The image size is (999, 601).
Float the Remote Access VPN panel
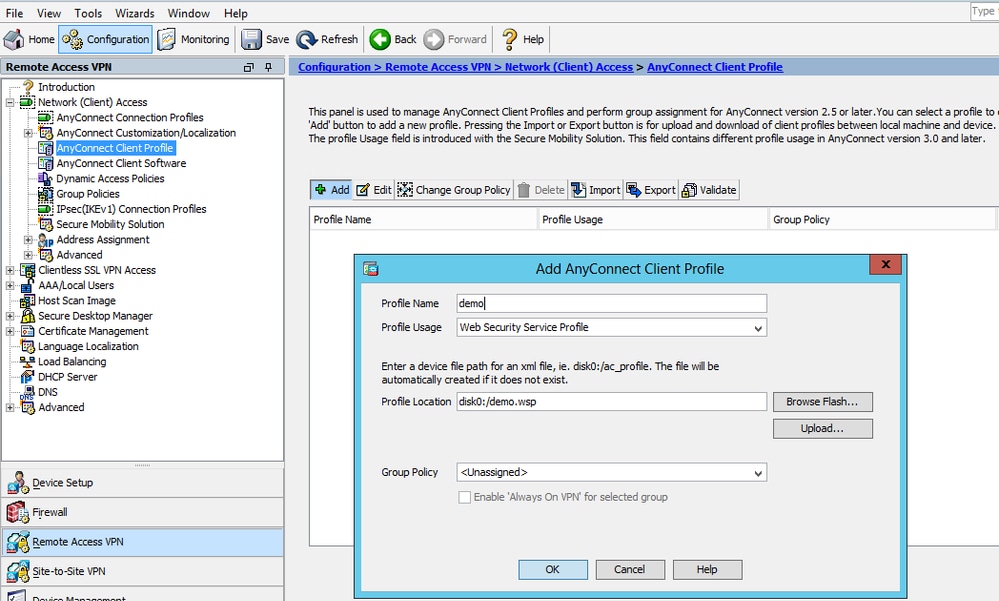point(248,67)
